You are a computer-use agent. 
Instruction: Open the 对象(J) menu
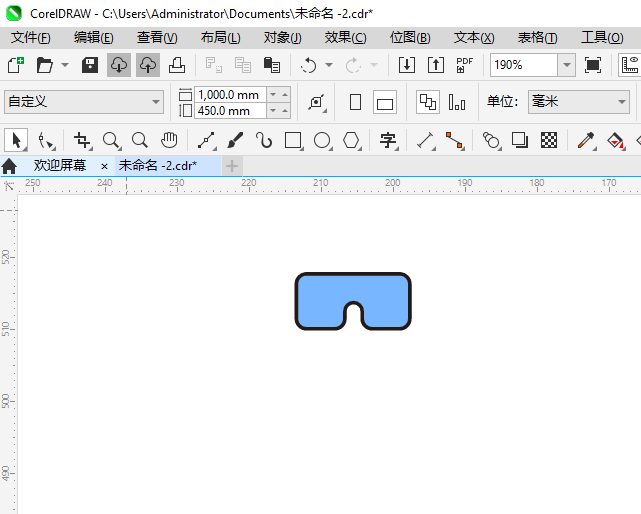(x=282, y=38)
